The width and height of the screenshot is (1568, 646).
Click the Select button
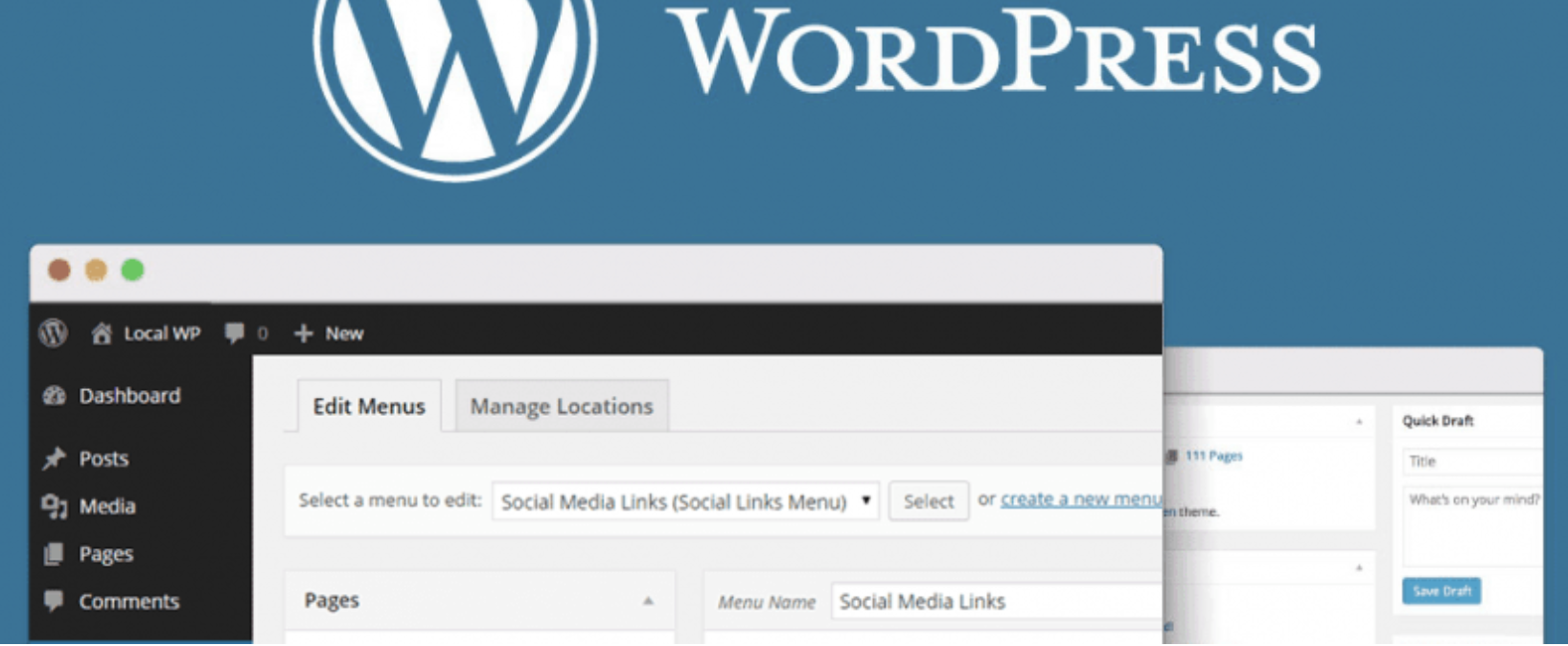click(x=929, y=500)
